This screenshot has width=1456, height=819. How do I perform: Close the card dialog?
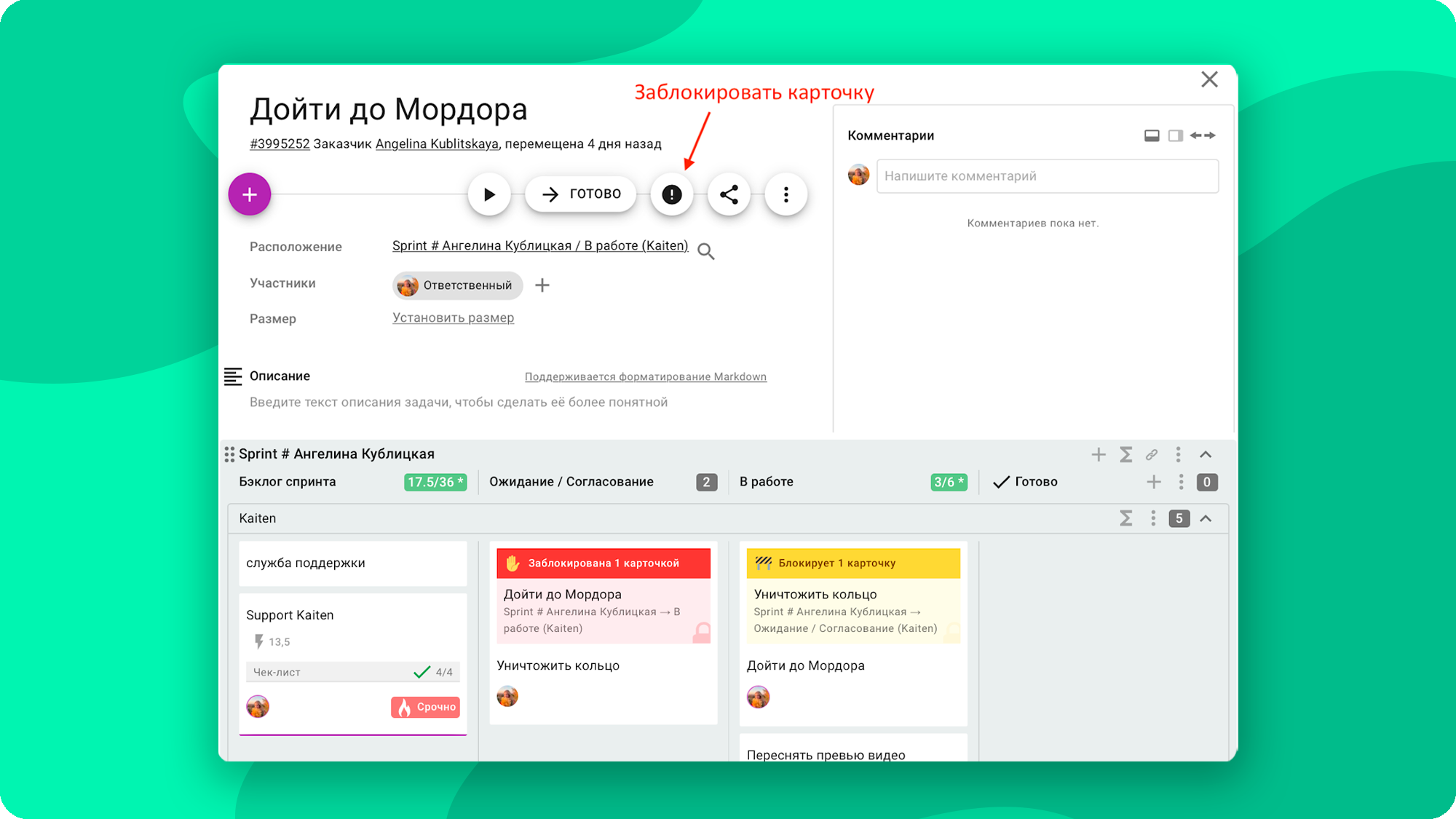1209,79
